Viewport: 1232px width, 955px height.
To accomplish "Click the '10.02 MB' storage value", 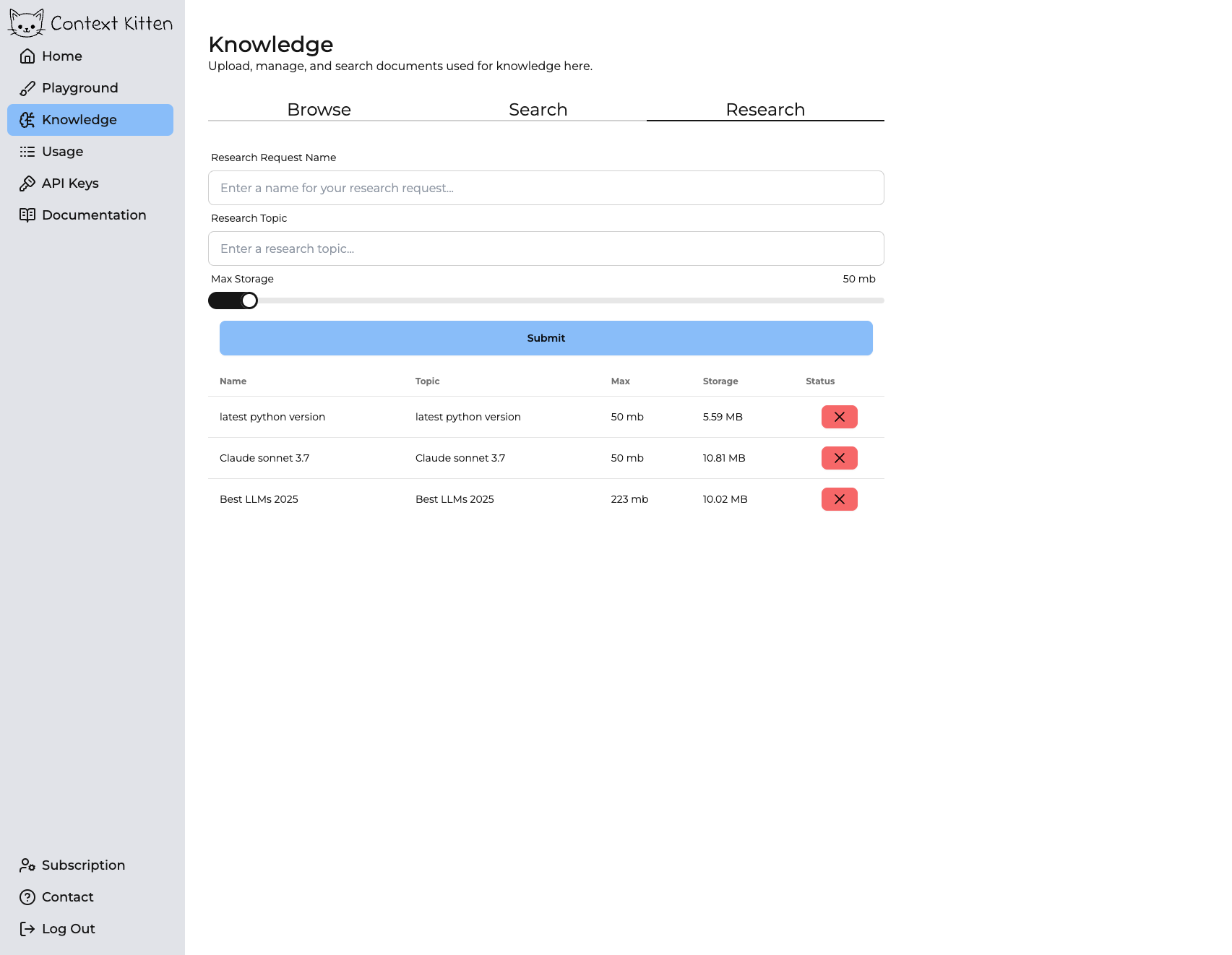I will point(725,499).
